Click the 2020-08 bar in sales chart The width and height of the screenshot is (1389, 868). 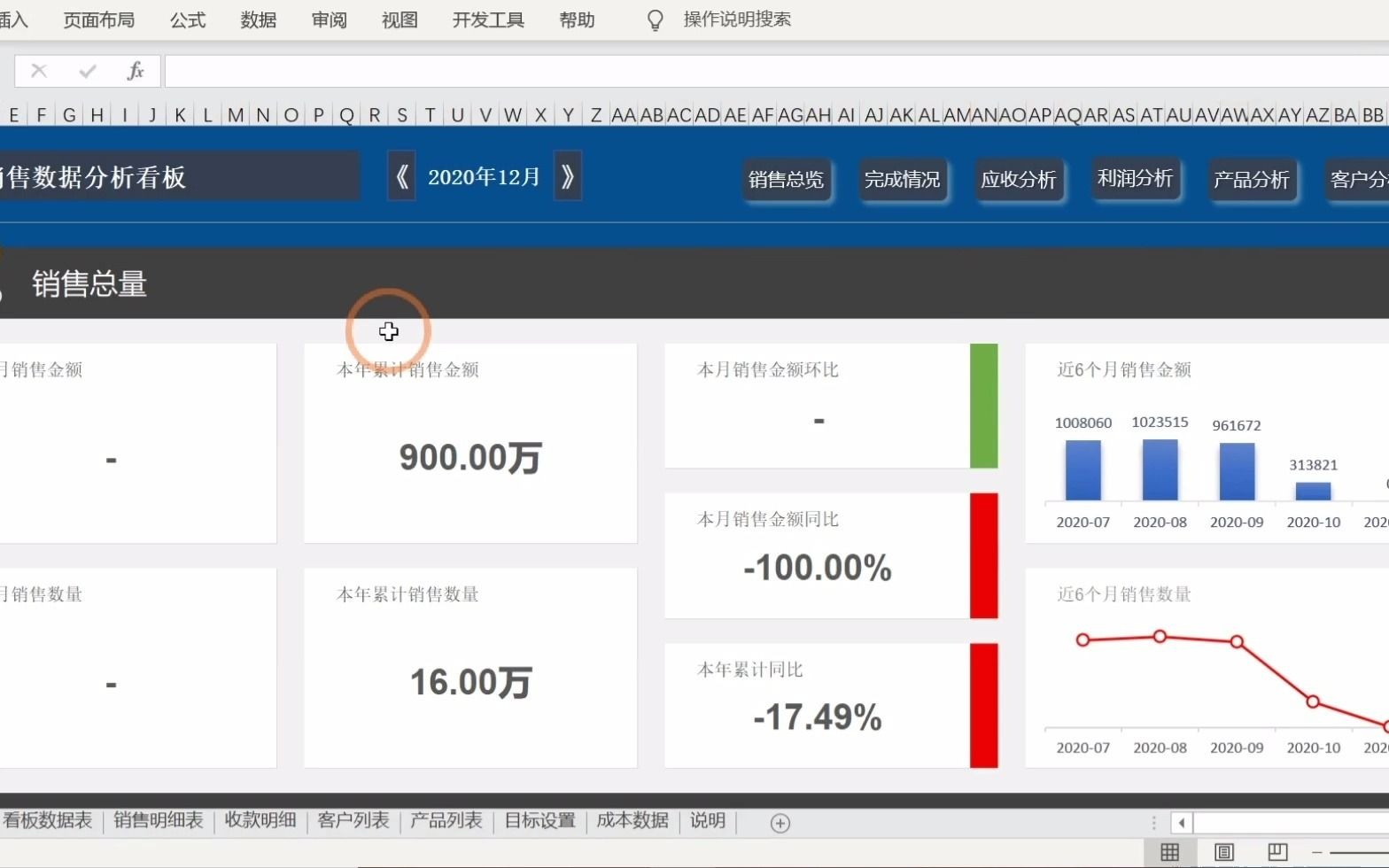[1160, 470]
